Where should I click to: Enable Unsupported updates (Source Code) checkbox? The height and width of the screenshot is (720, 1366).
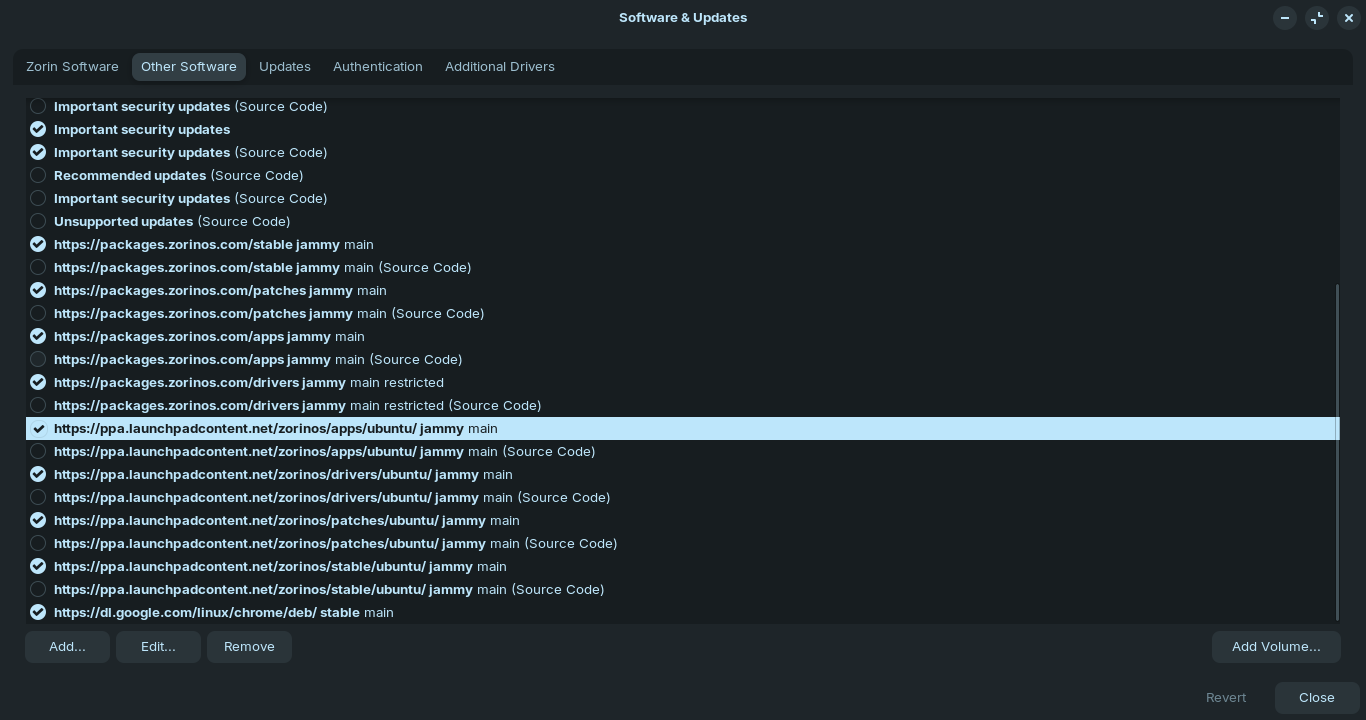click(x=38, y=221)
